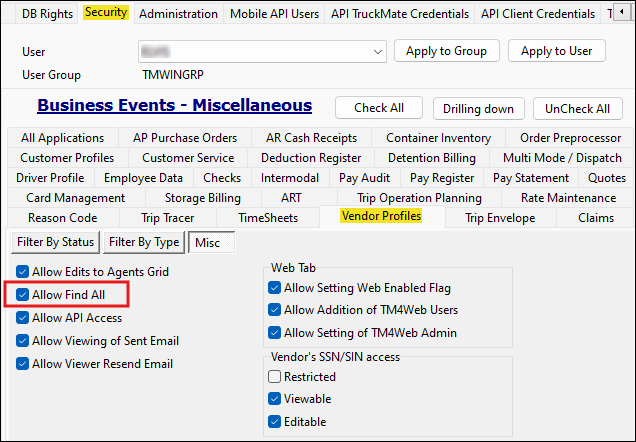Select the Filter By Type tab
This screenshot has width=636, height=442.
click(143, 242)
